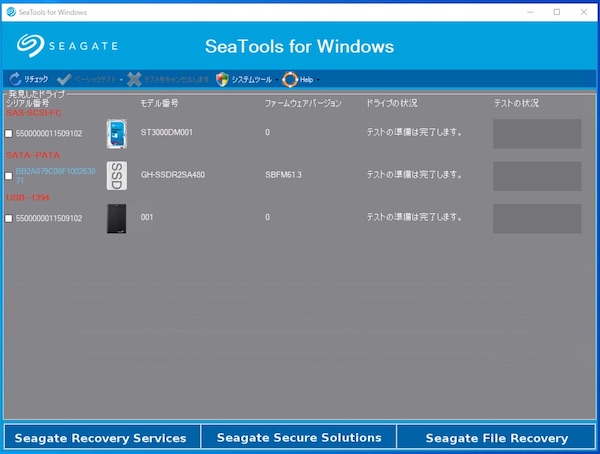Minimize the SeaTools window
The width and height of the screenshot is (600, 454).
click(x=530, y=12)
